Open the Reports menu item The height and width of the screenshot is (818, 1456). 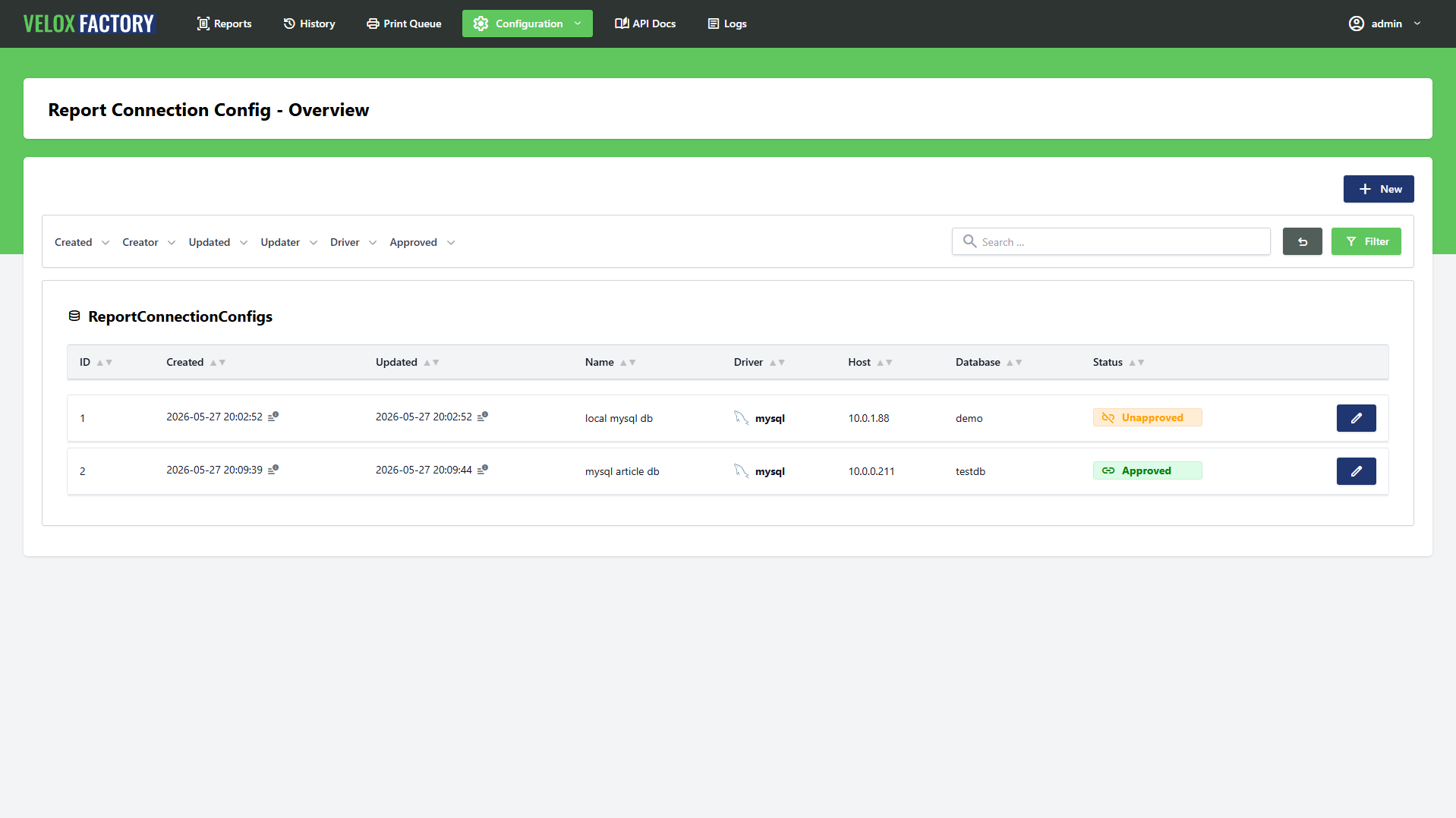click(224, 24)
